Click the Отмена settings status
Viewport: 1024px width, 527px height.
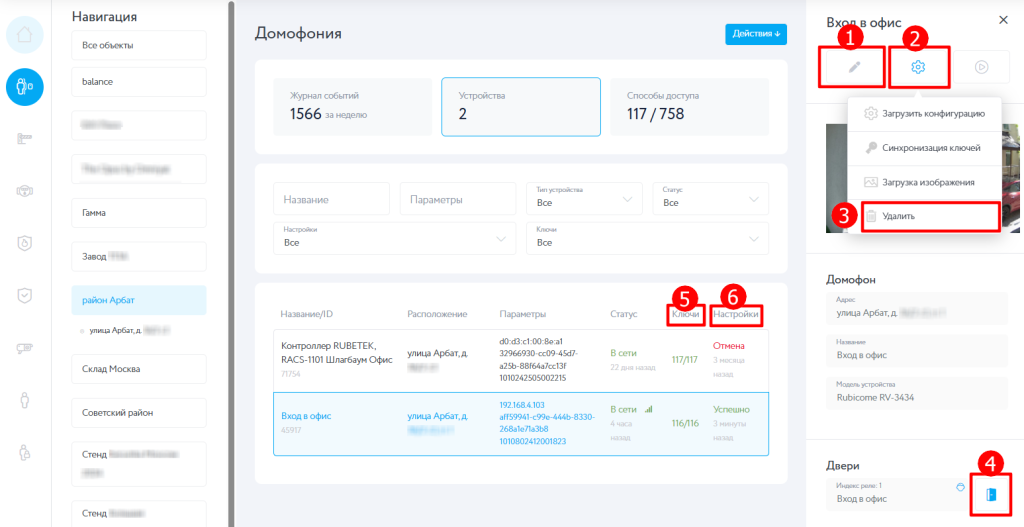(729, 345)
